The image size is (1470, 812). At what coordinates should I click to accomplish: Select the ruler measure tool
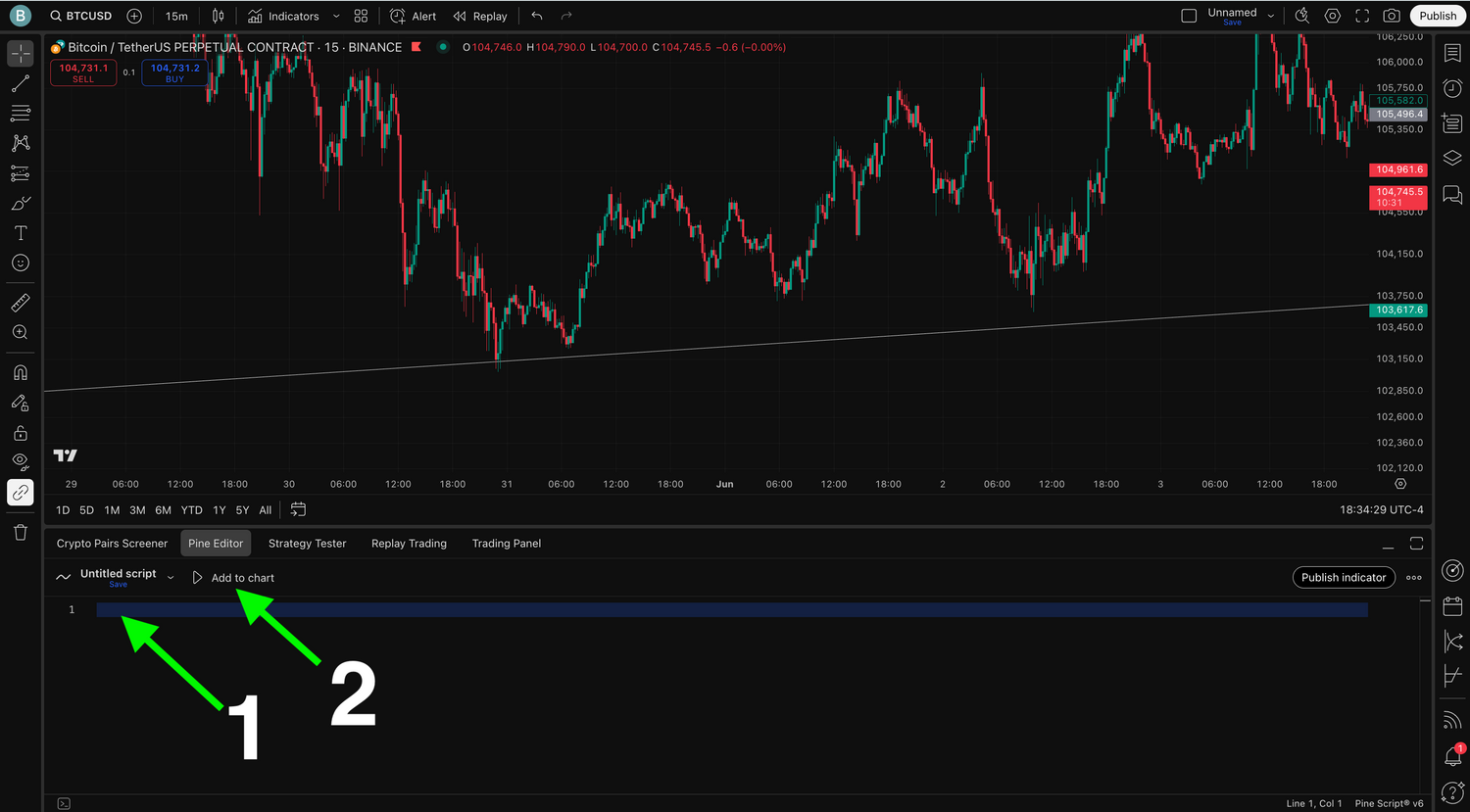pos(21,303)
